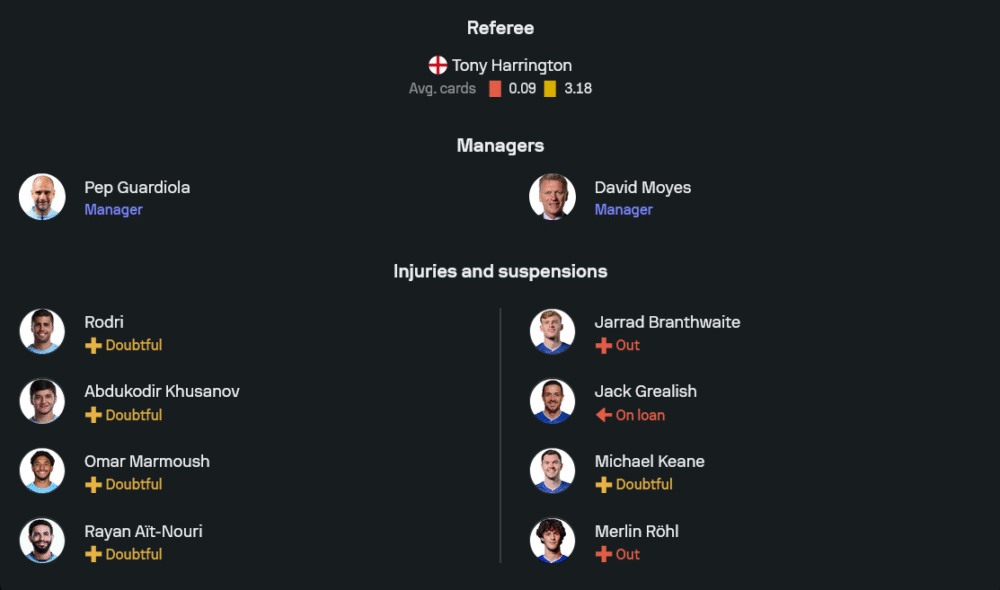Open Jack Grealish's player name link
This screenshot has width=1000, height=590.
(645, 391)
